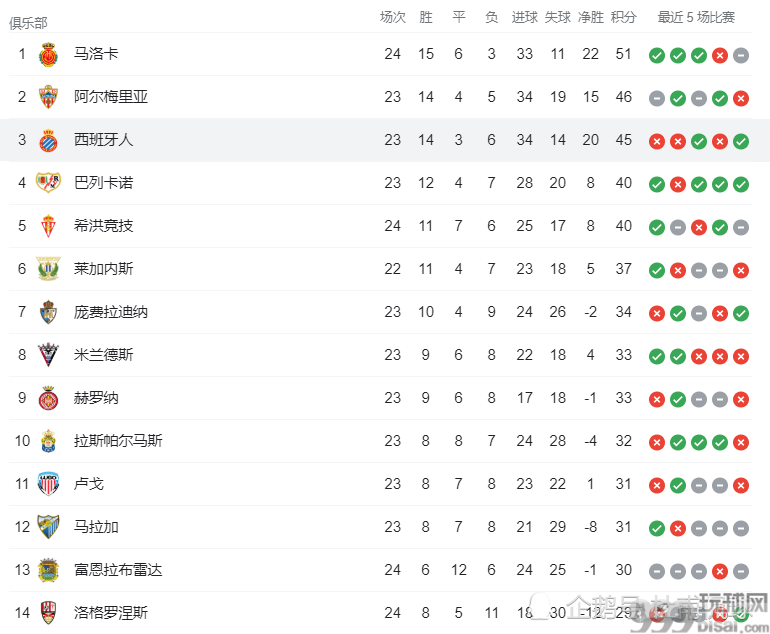Click the 最近 5 场比赛 column header

pyautogui.click(x=696, y=18)
